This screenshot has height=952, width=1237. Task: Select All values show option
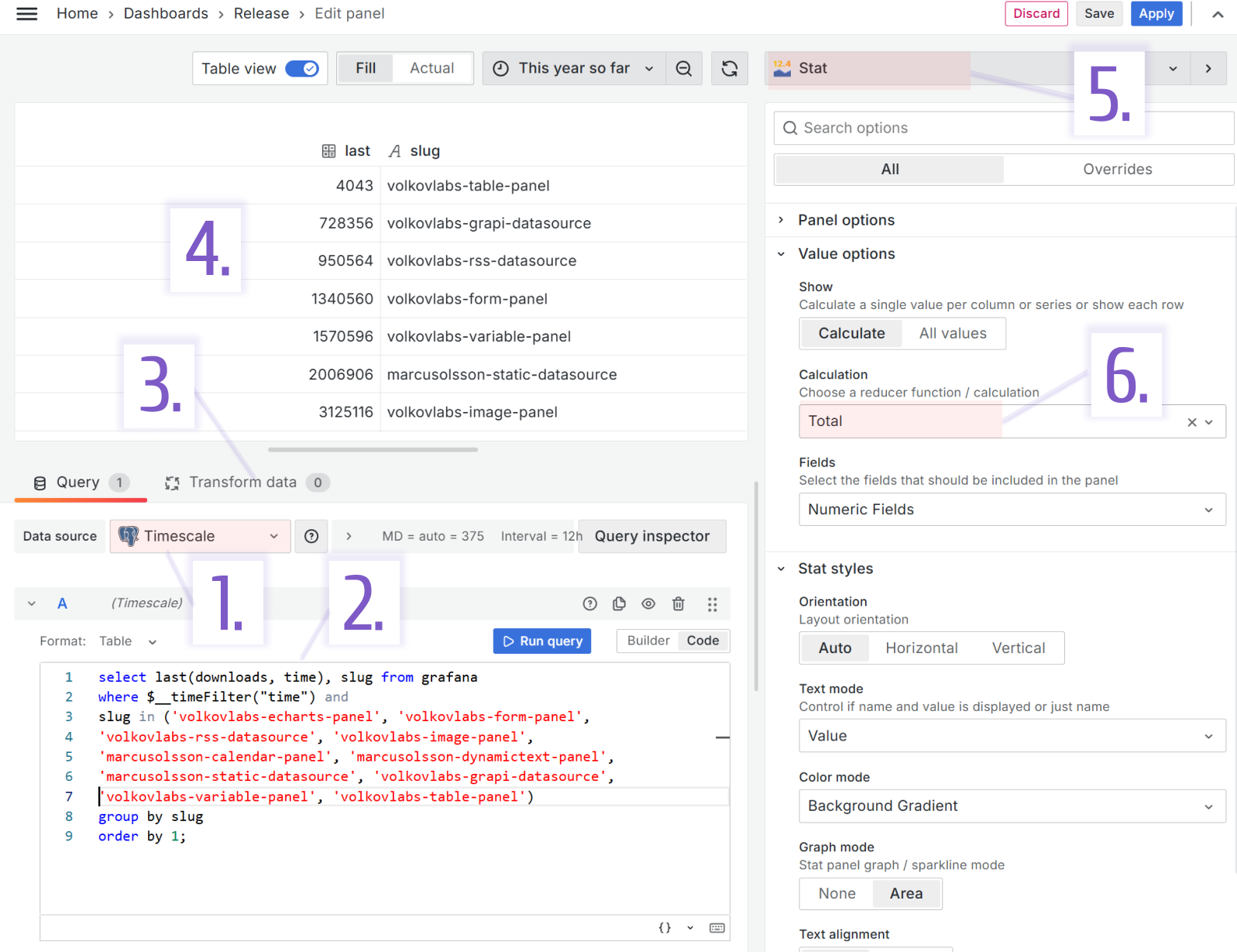click(953, 333)
